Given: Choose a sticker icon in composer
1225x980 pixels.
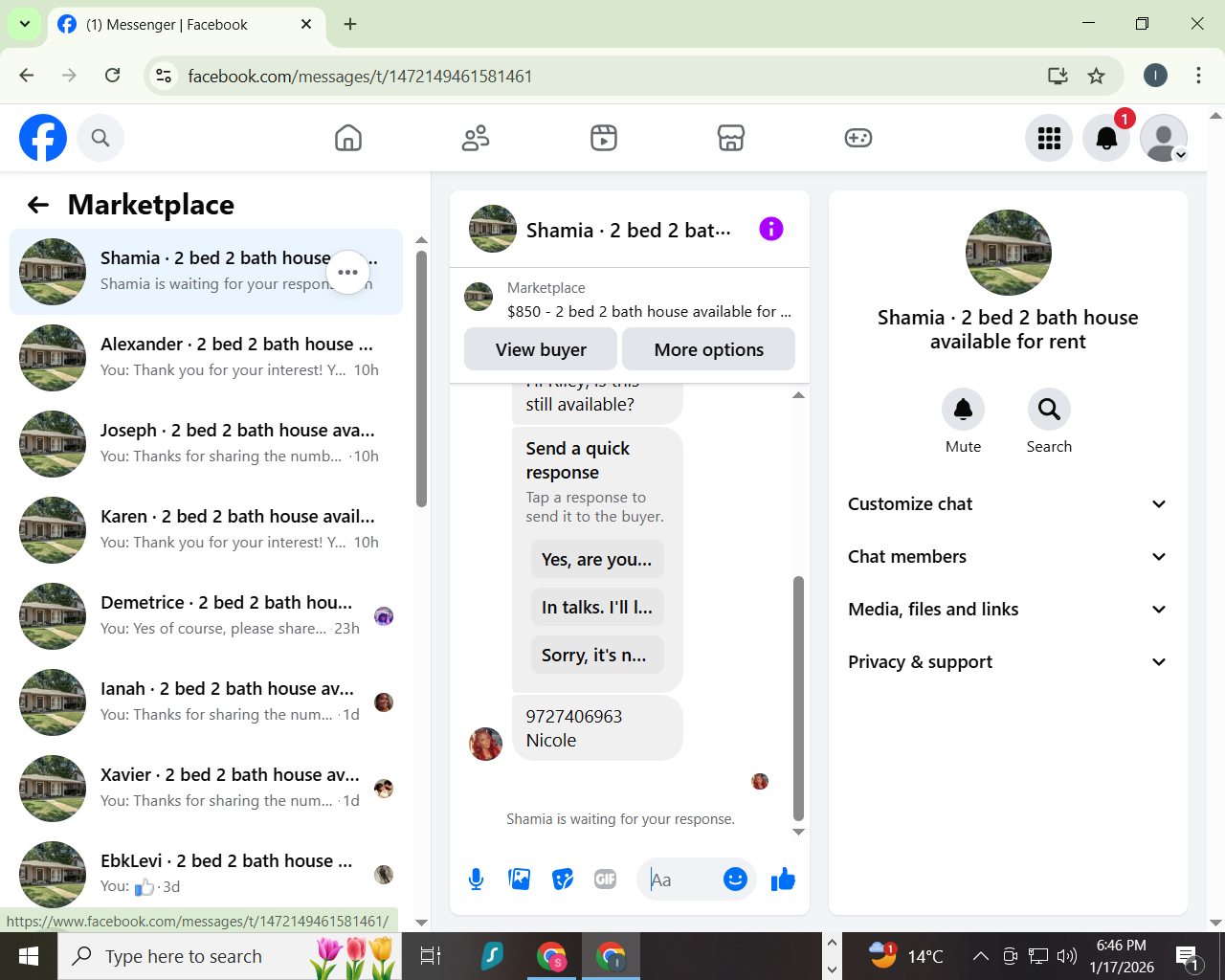Looking at the screenshot, I should click(x=563, y=879).
